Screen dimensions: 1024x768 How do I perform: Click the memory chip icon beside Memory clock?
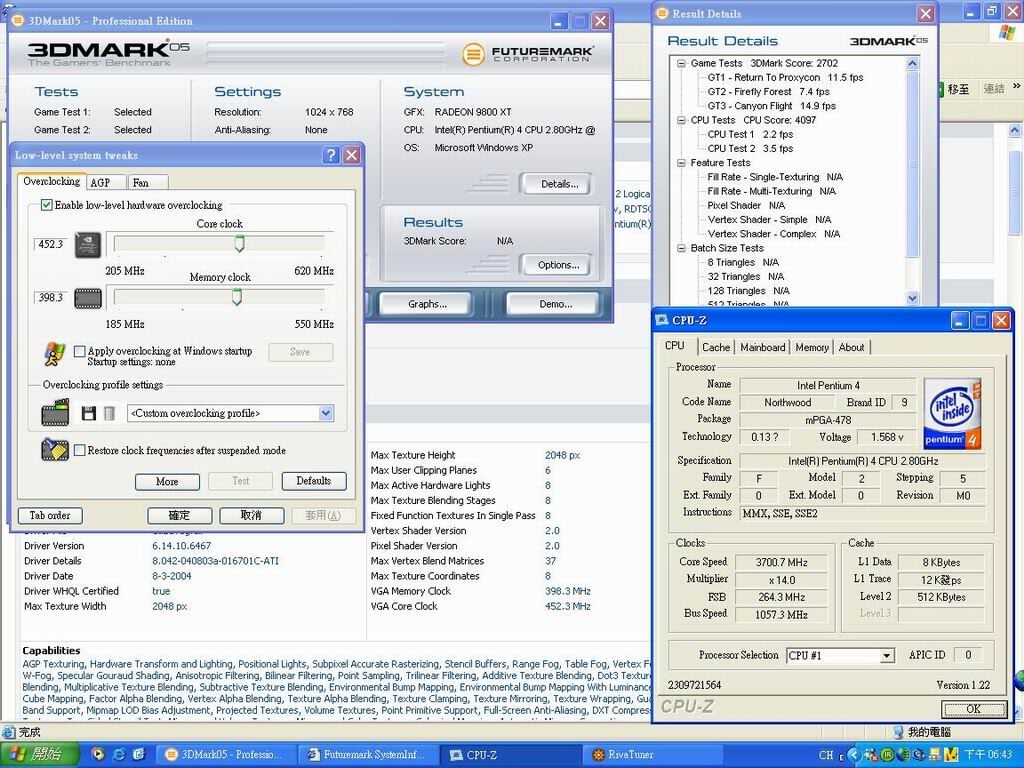pos(88,297)
